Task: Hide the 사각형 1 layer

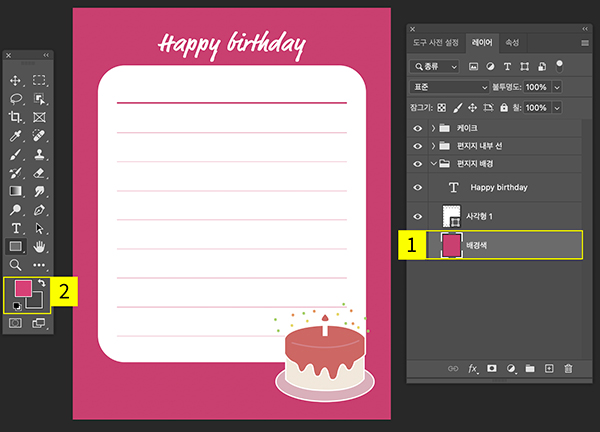Action: tap(417, 217)
